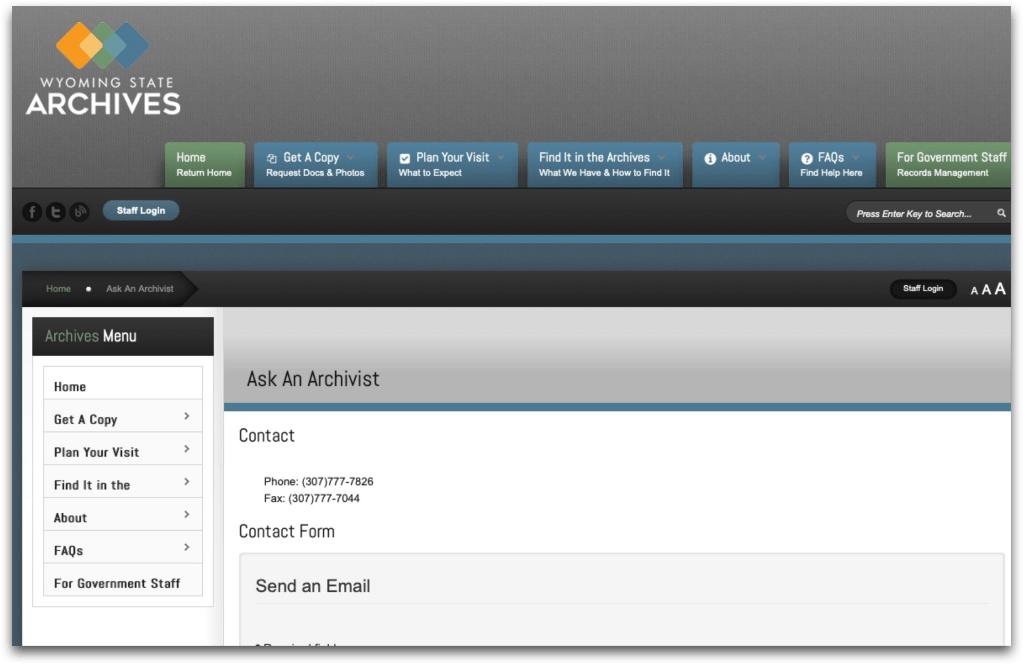Image resolution: width=1023 pixels, height=664 pixels.
Task: Open the Facebook social icon
Action: [x=32, y=211]
